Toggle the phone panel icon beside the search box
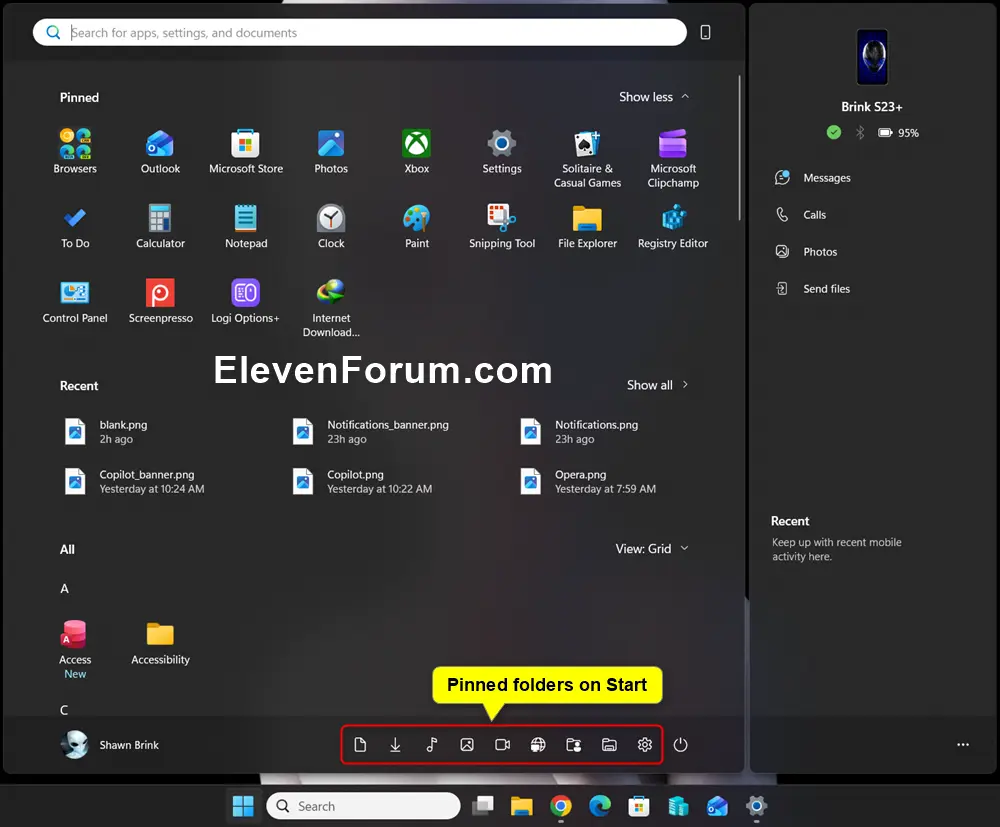 (x=705, y=33)
